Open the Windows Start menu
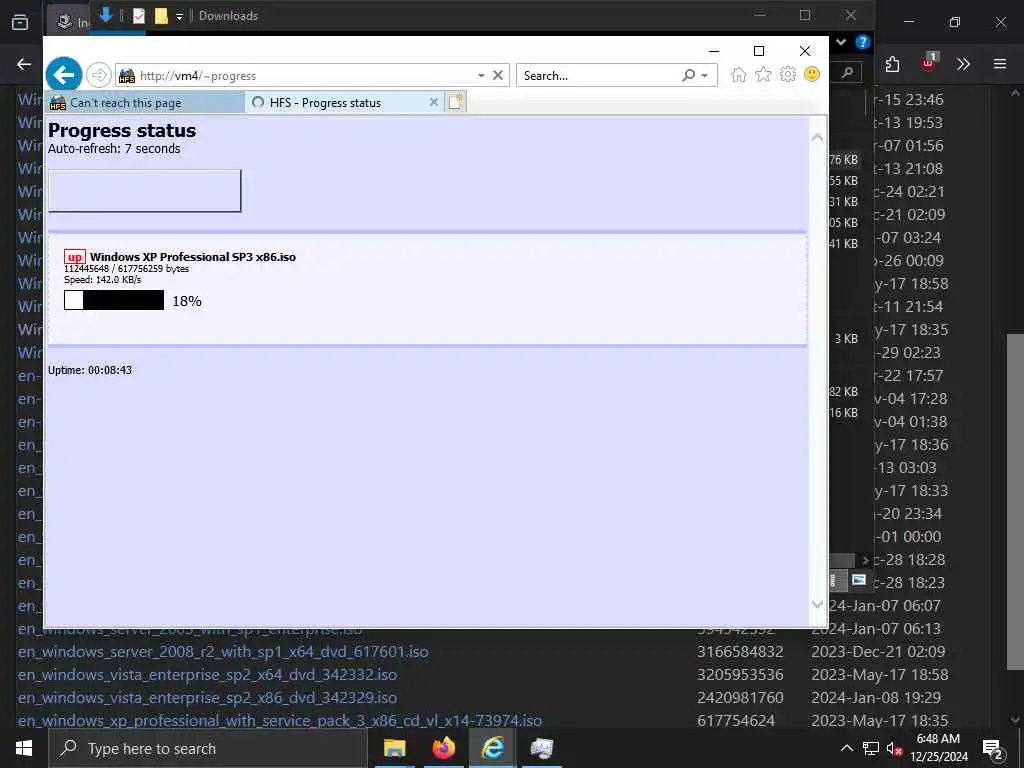The width and height of the screenshot is (1024, 768). point(24,748)
